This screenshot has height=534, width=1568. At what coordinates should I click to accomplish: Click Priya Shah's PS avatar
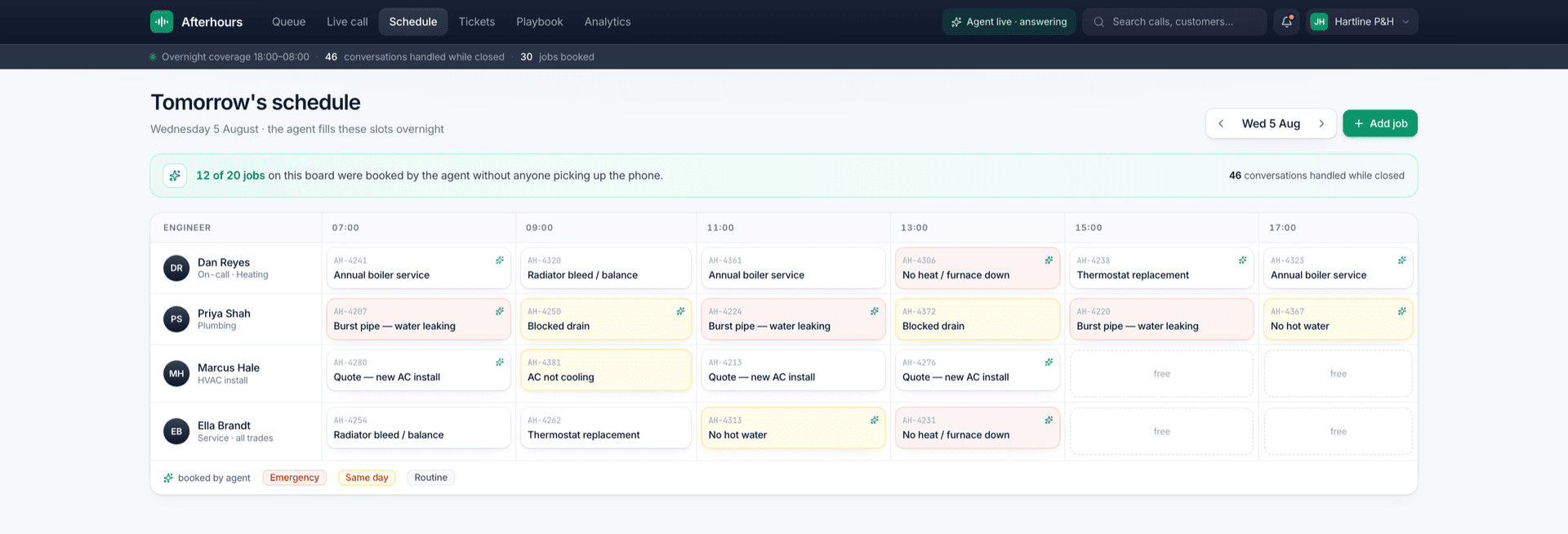[x=176, y=319]
